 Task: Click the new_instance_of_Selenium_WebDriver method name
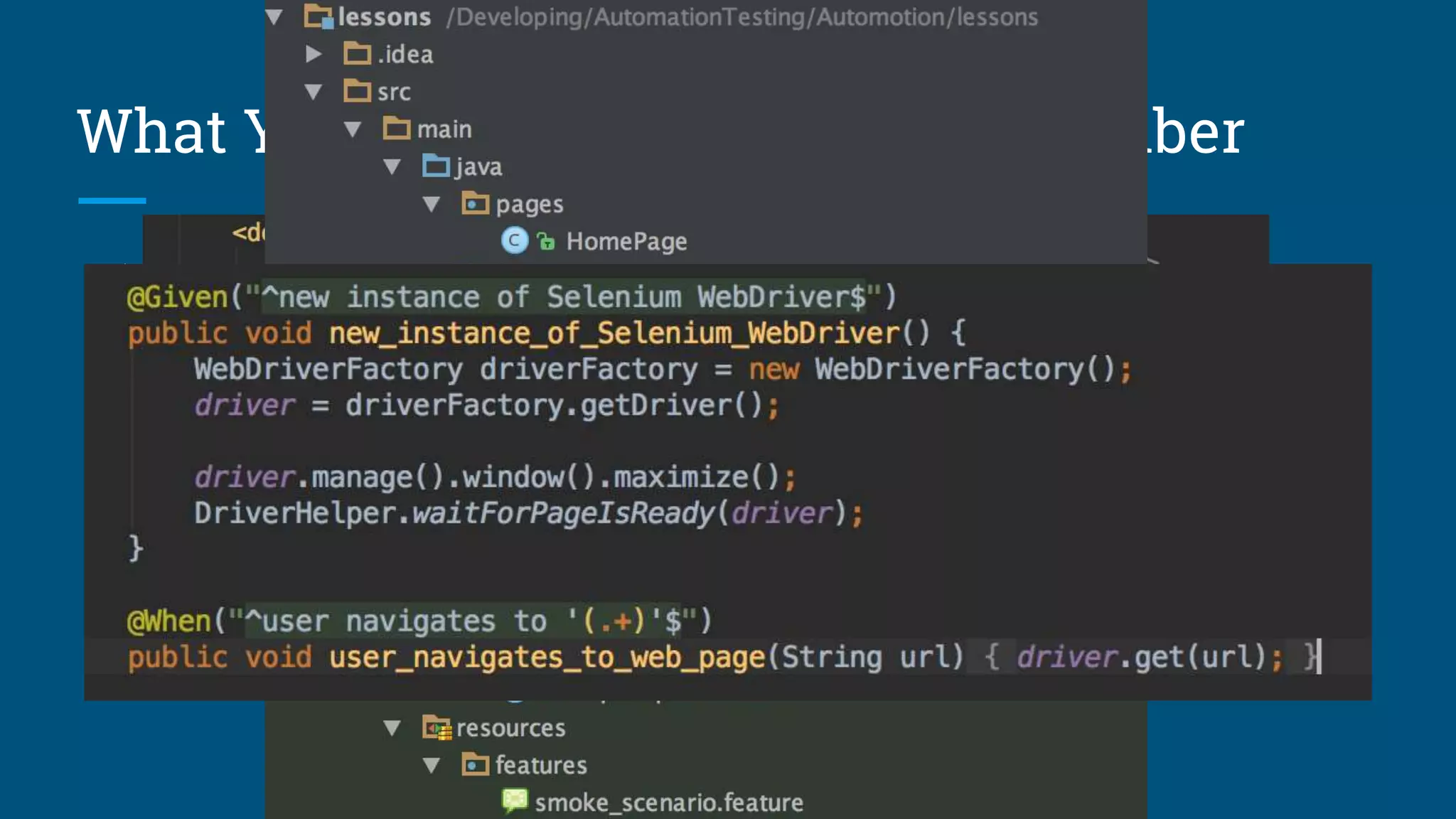pyautogui.click(x=614, y=333)
